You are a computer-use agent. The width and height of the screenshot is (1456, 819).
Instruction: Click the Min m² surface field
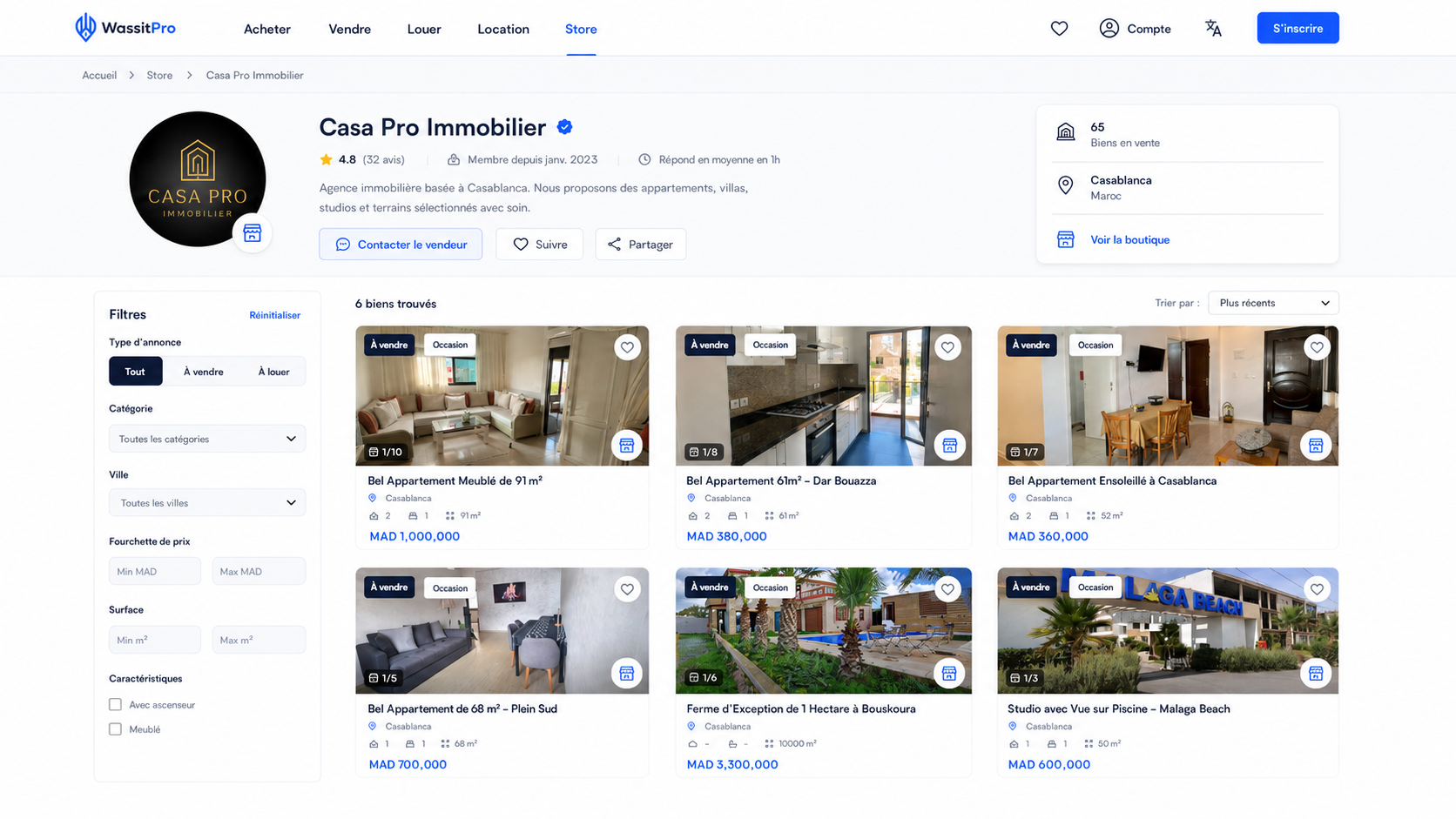[155, 640]
